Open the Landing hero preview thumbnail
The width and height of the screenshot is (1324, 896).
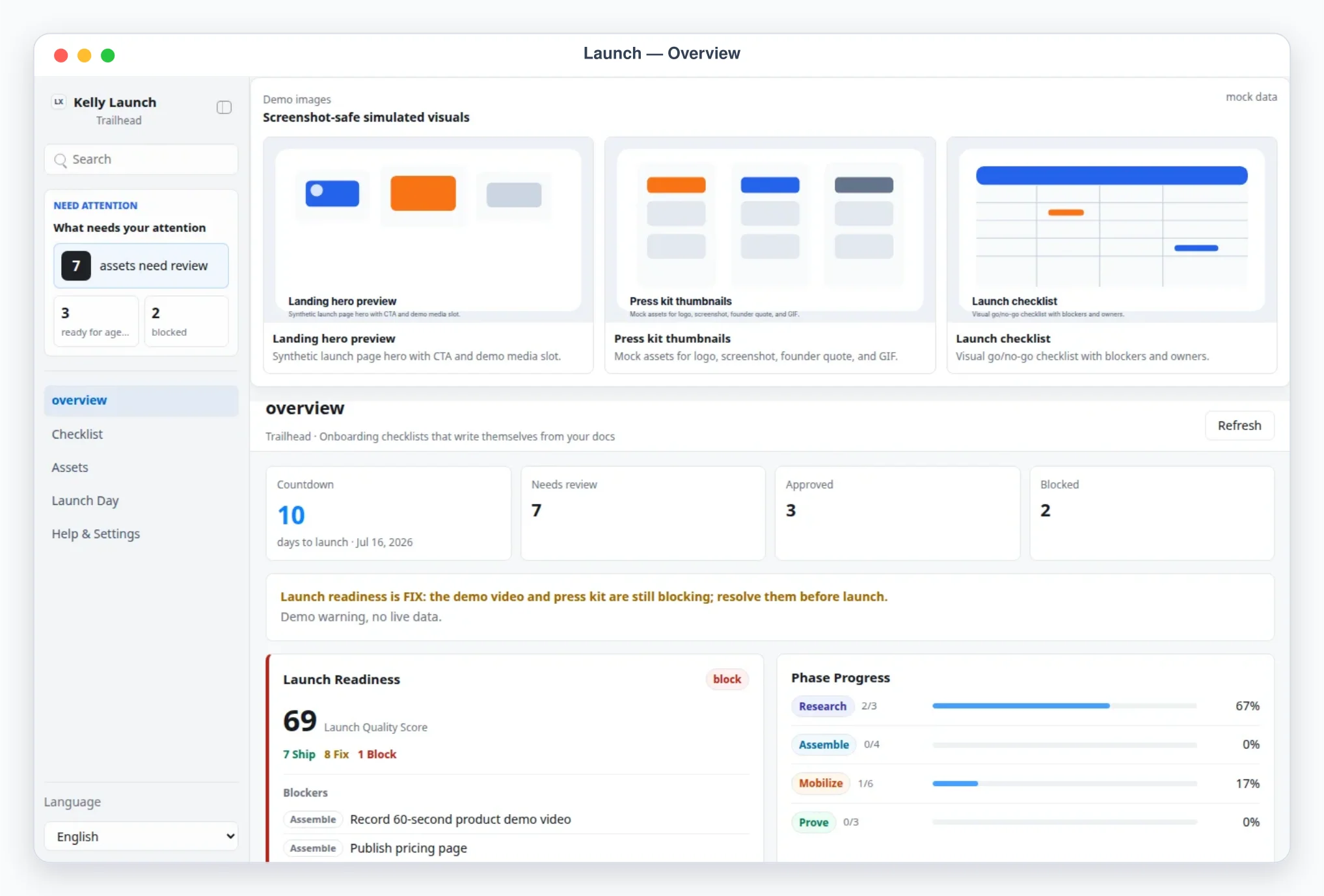[x=428, y=230]
